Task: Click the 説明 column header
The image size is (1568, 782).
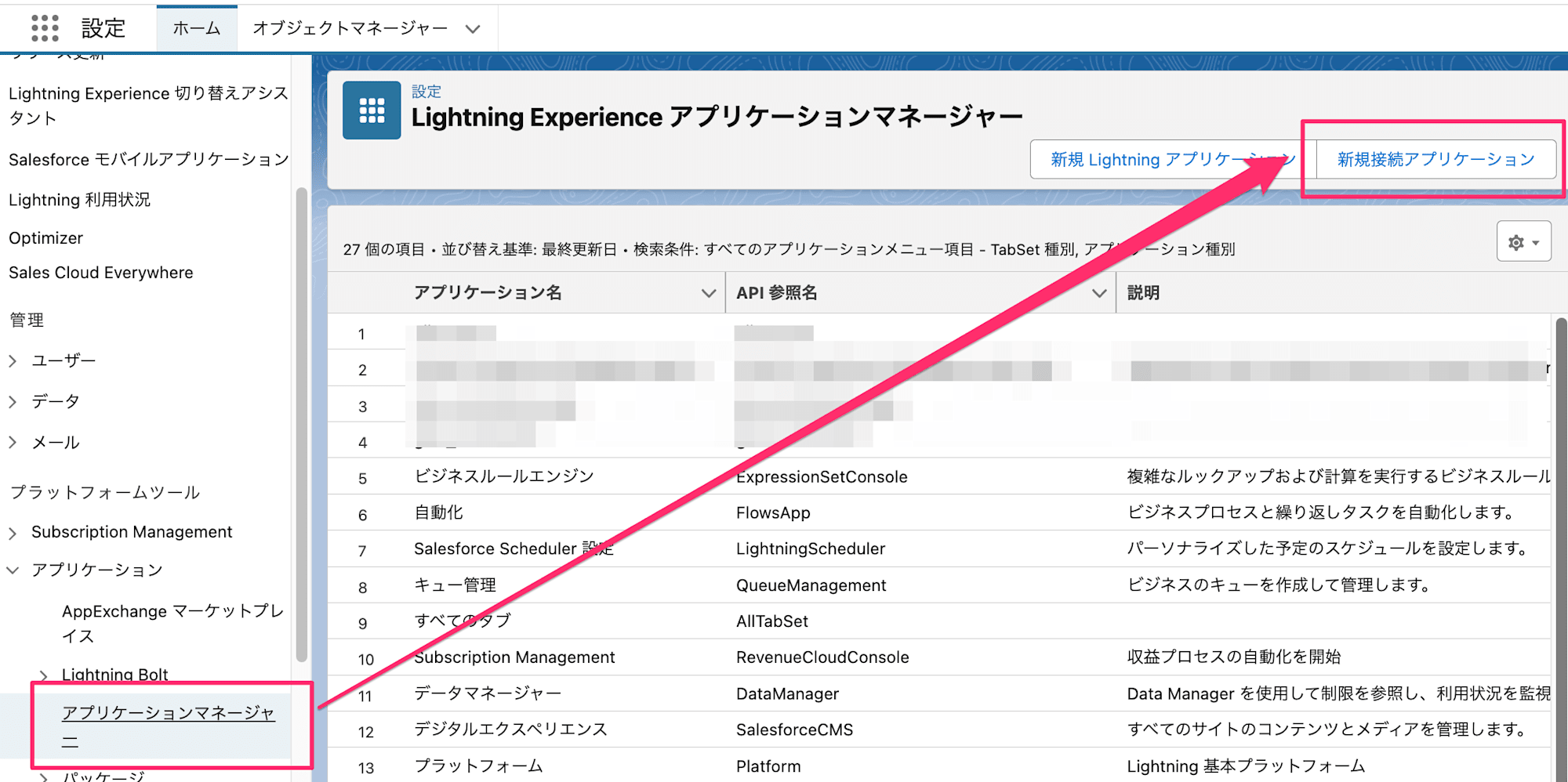Action: 1143,292
